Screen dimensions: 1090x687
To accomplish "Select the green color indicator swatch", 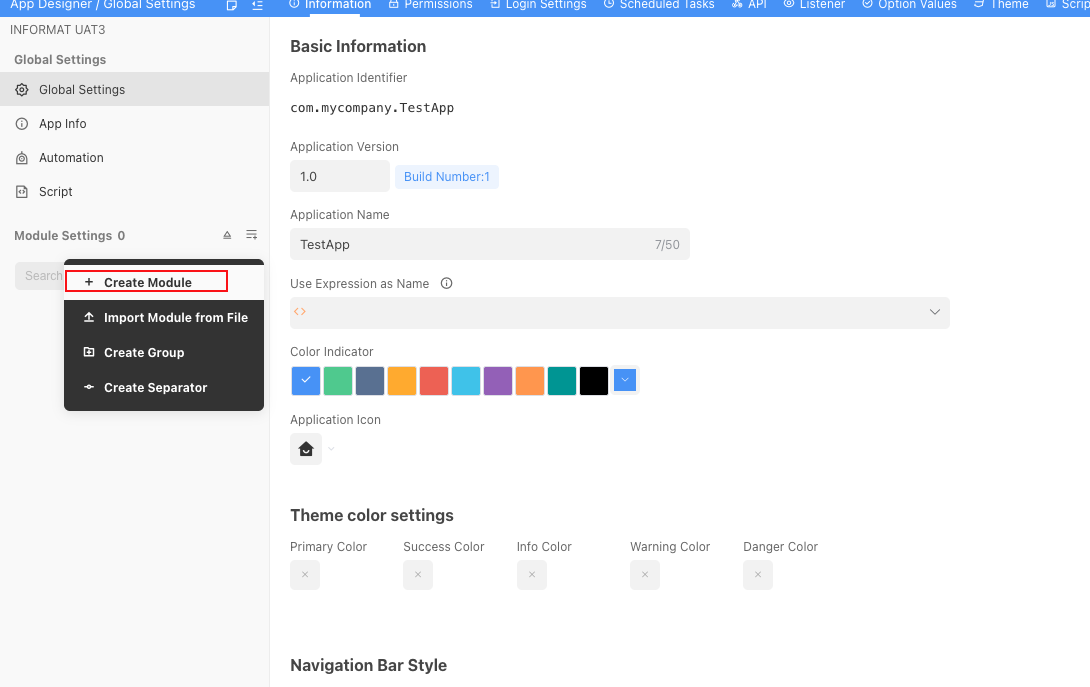I will click(338, 381).
